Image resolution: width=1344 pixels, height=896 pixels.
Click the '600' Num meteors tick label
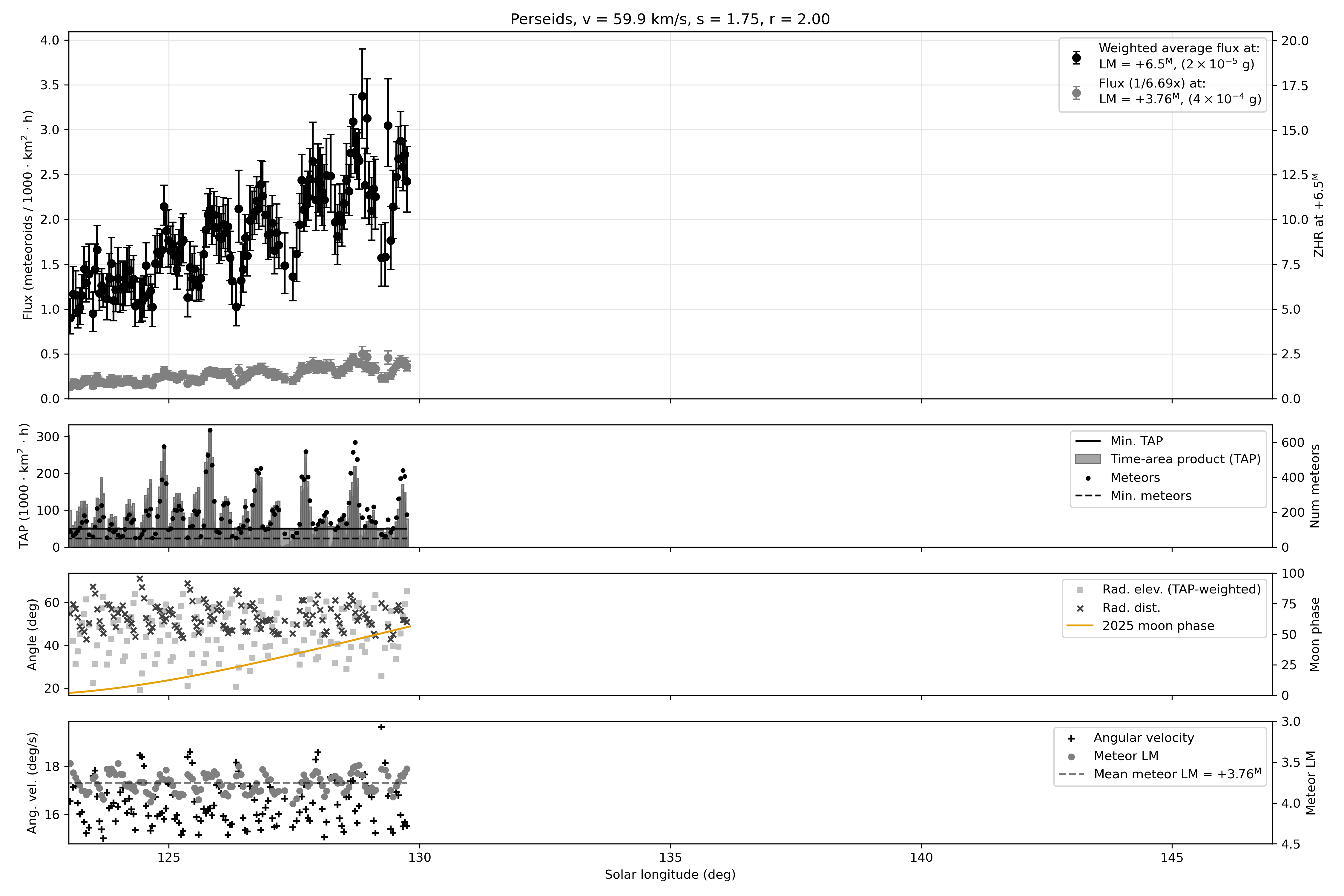coord(1293,443)
